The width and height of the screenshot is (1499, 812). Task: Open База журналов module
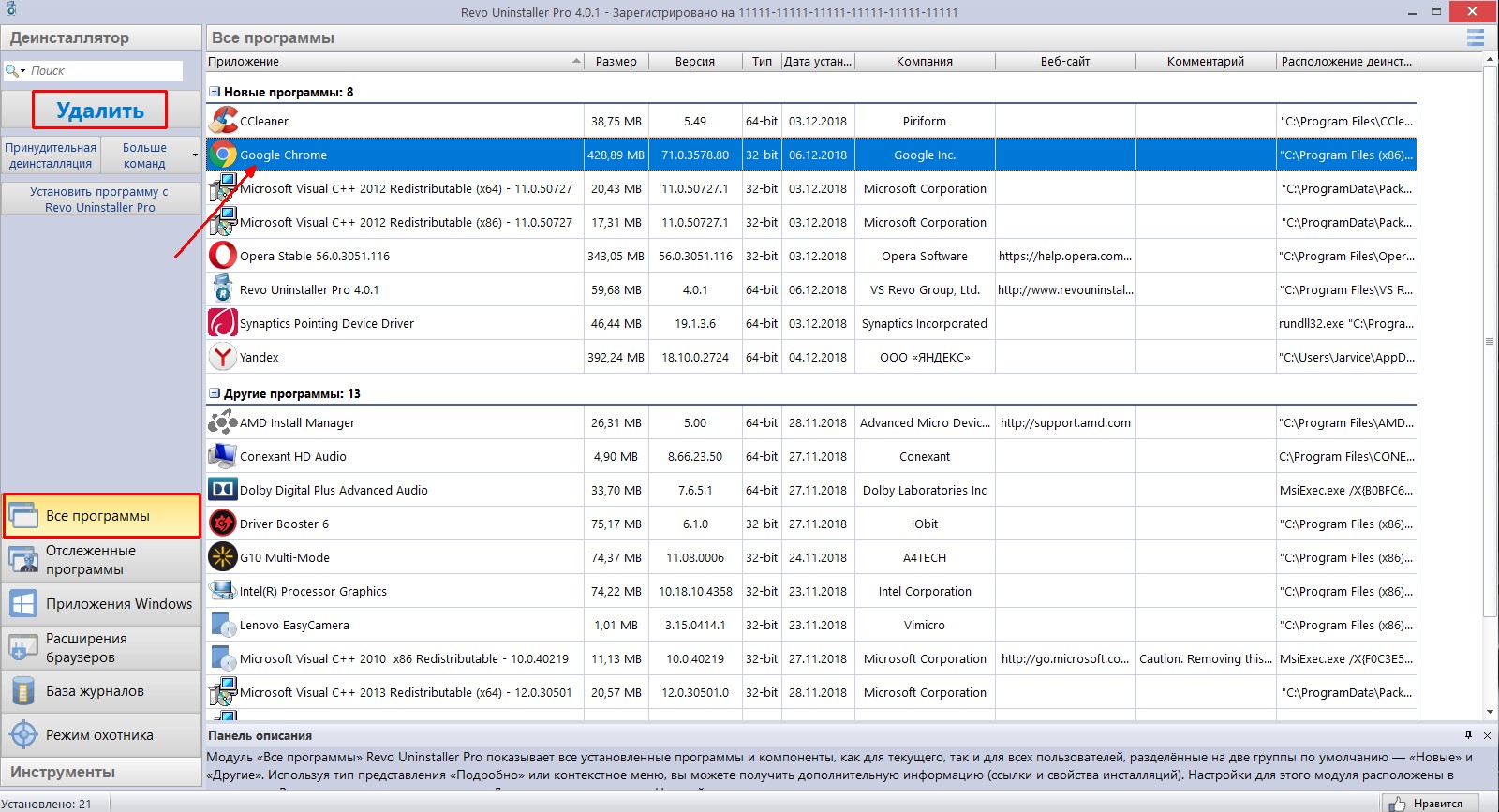(x=101, y=691)
